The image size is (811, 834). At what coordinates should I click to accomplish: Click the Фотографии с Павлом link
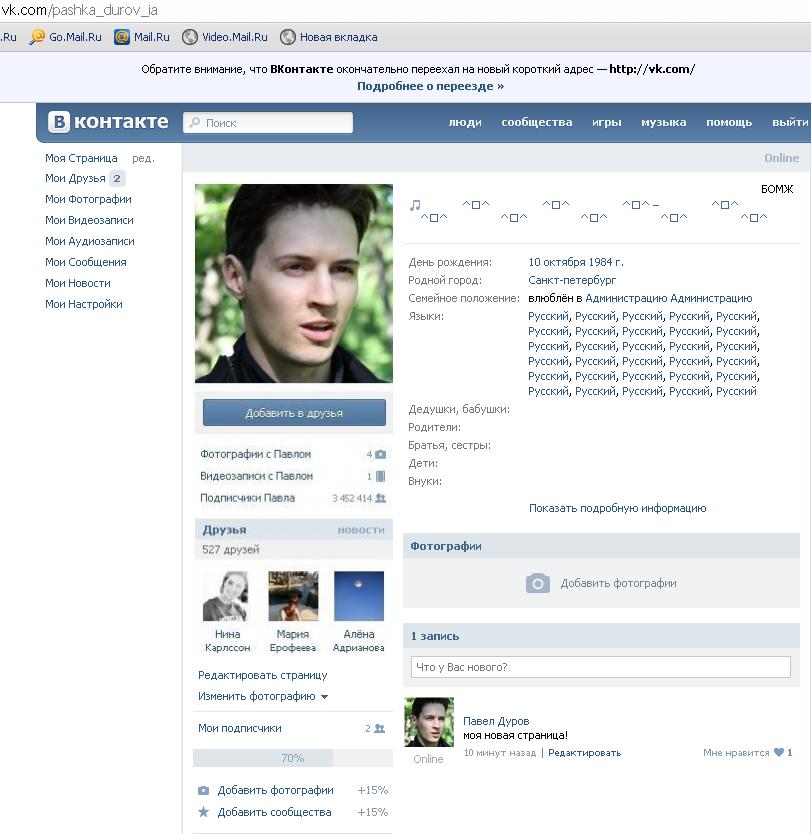coord(256,454)
